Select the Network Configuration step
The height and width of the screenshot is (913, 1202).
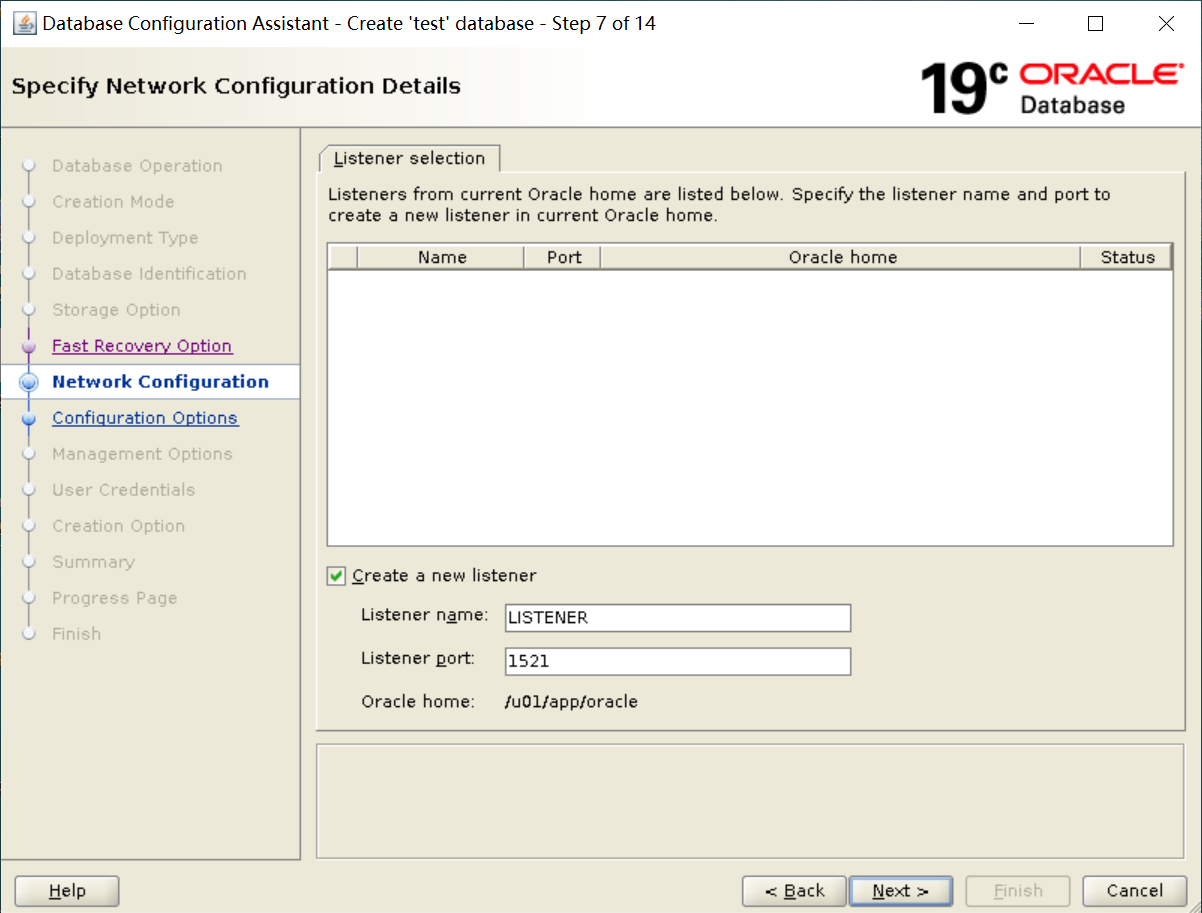coord(160,382)
